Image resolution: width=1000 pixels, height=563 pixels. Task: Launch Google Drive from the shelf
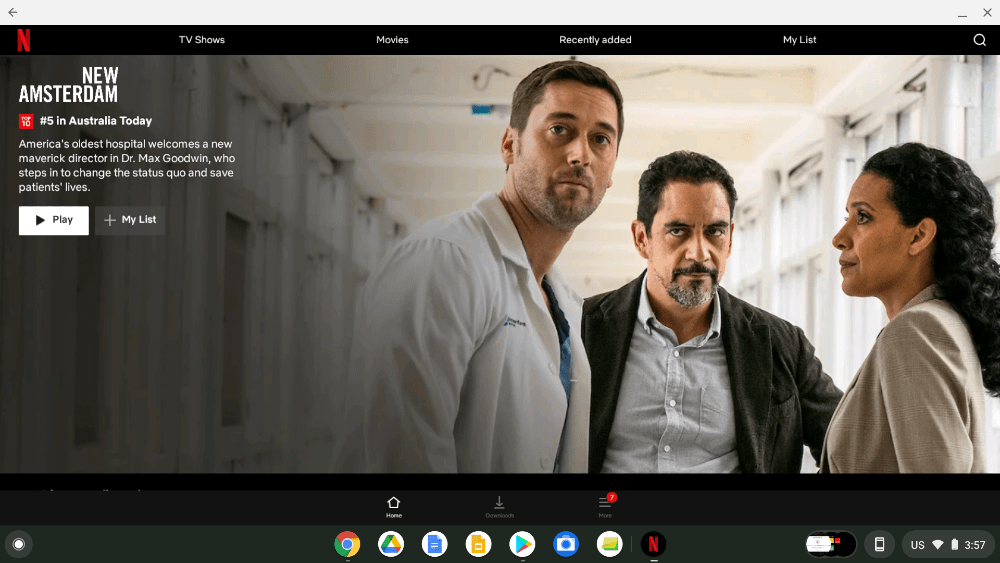(390, 545)
